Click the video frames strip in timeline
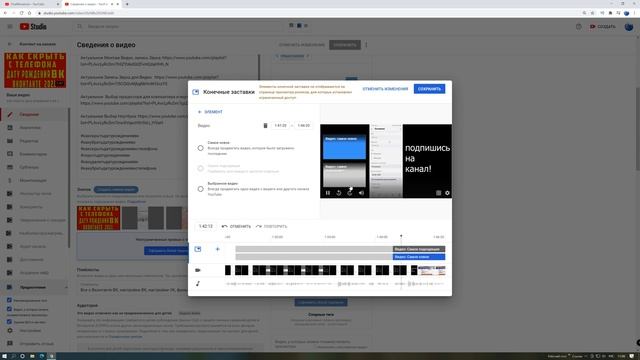The height and width of the screenshot is (360, 640). click(x=335, y=270)
